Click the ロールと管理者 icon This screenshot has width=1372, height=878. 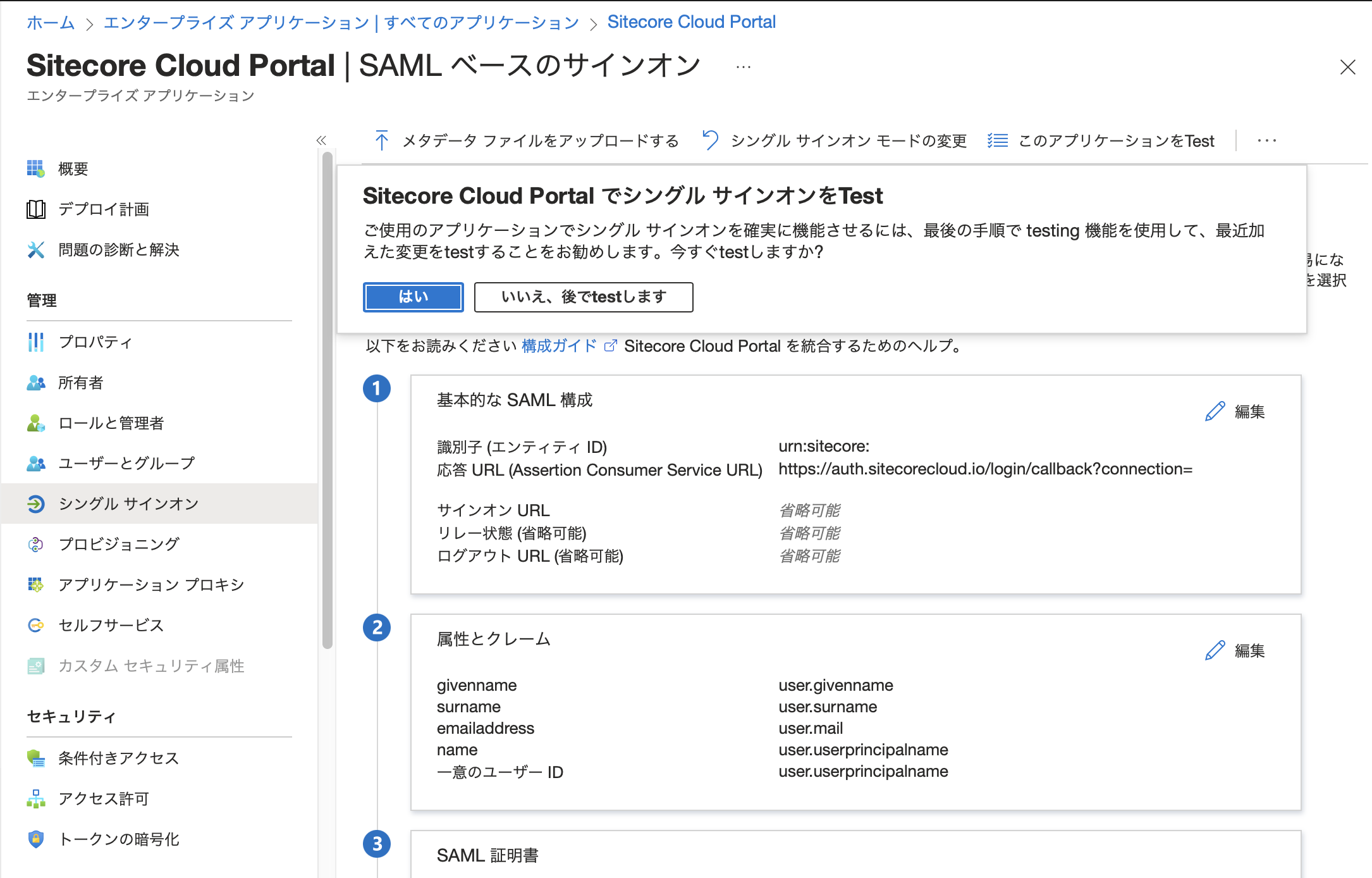click(35, 423)
